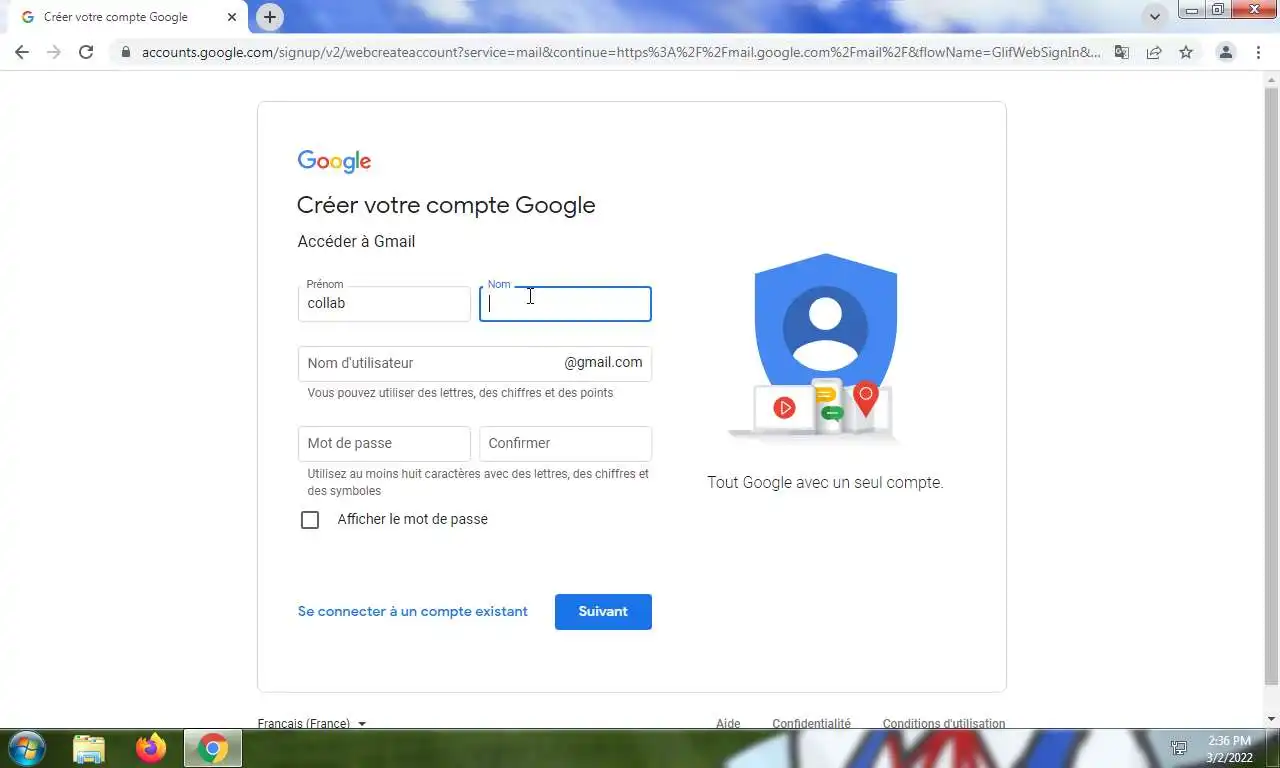Open the translate page icon
The height and width of the screenshot is (768, 1280).
(1122, 52)
